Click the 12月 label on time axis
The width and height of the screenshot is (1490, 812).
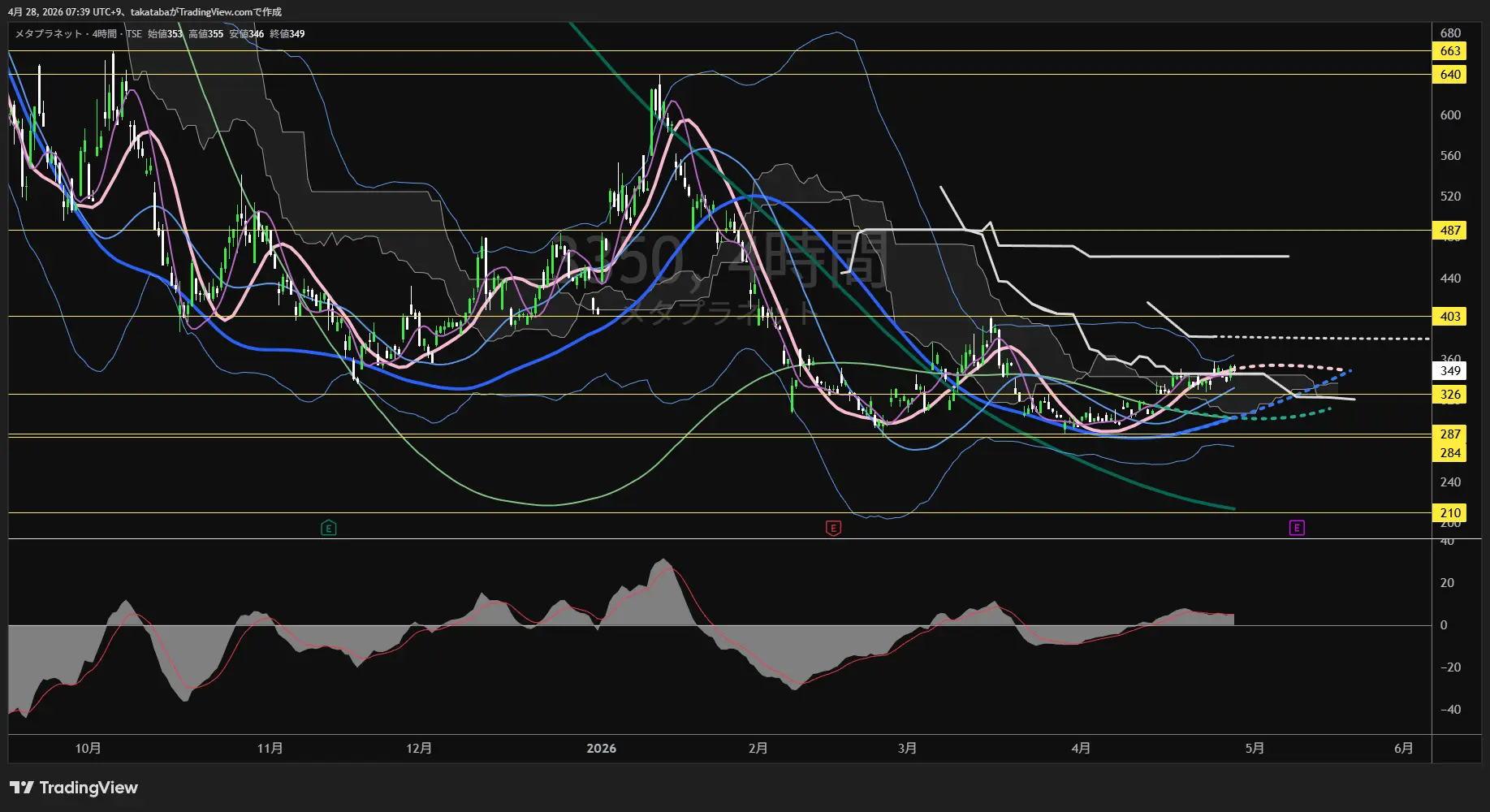419,749
